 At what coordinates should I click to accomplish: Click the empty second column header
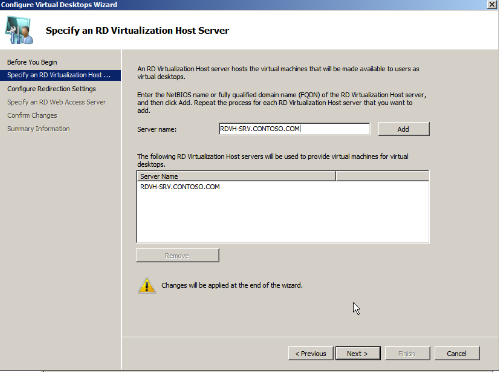382,176
